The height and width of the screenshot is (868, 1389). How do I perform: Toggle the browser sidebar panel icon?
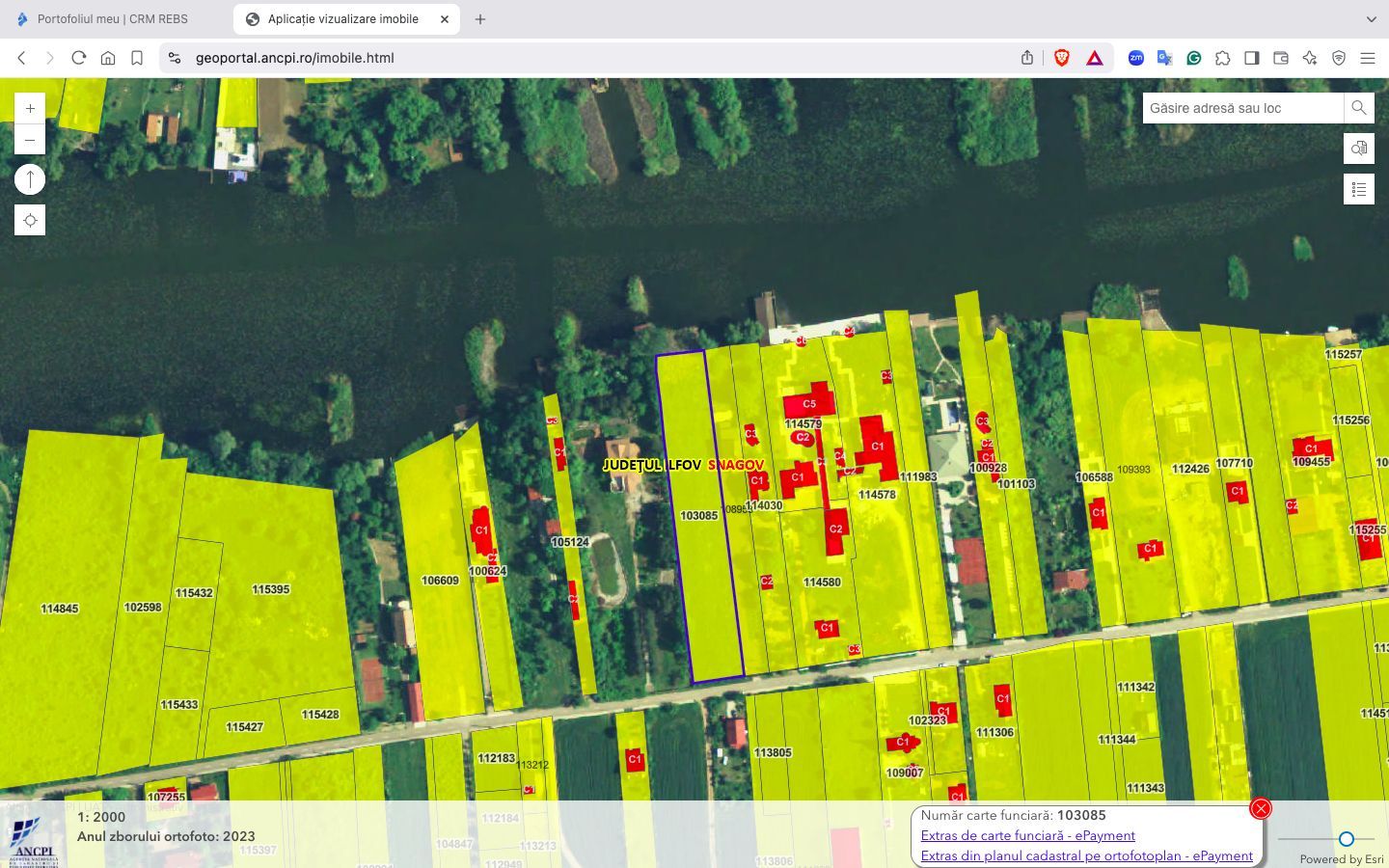click(1252, 58)
